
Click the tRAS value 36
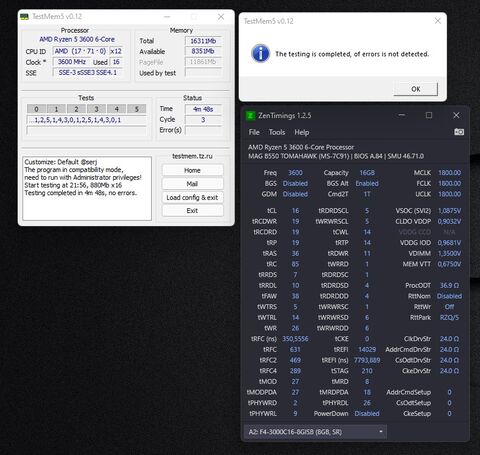click(295, 253)
